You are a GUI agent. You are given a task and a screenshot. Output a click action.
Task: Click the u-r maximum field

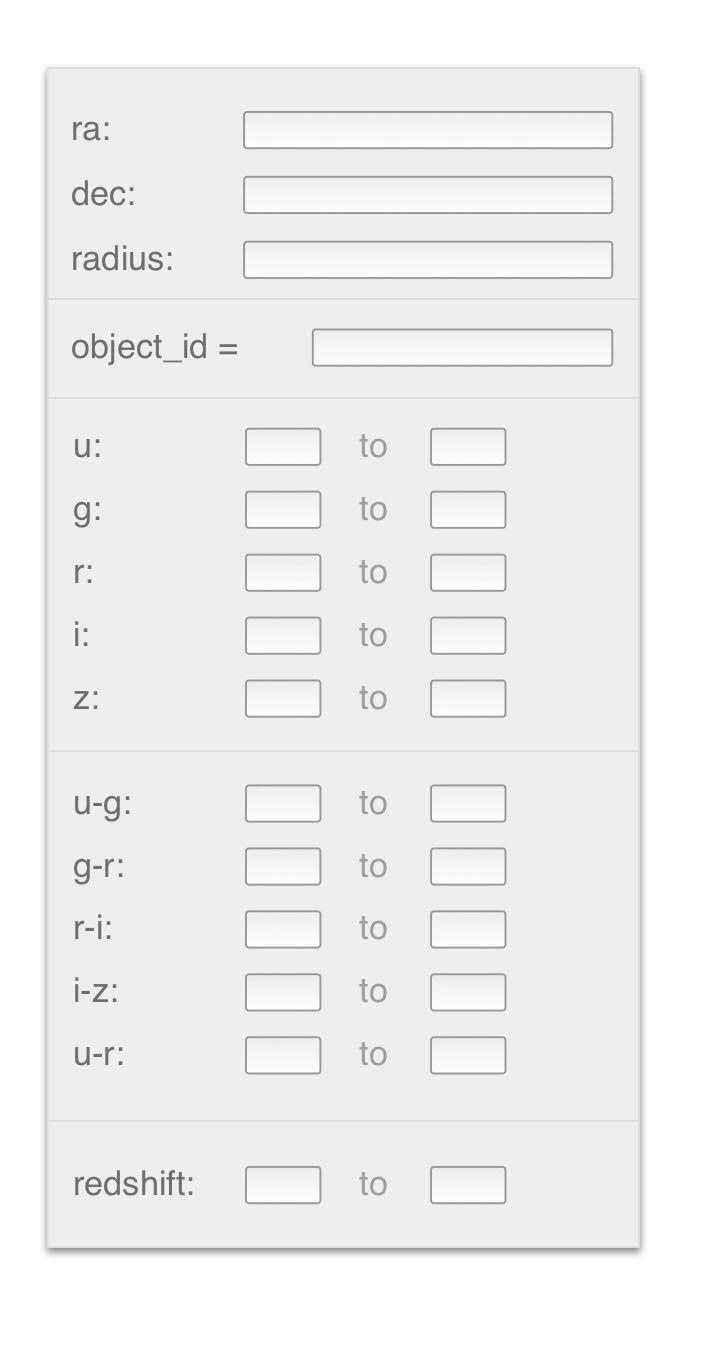pos(468,1056)
